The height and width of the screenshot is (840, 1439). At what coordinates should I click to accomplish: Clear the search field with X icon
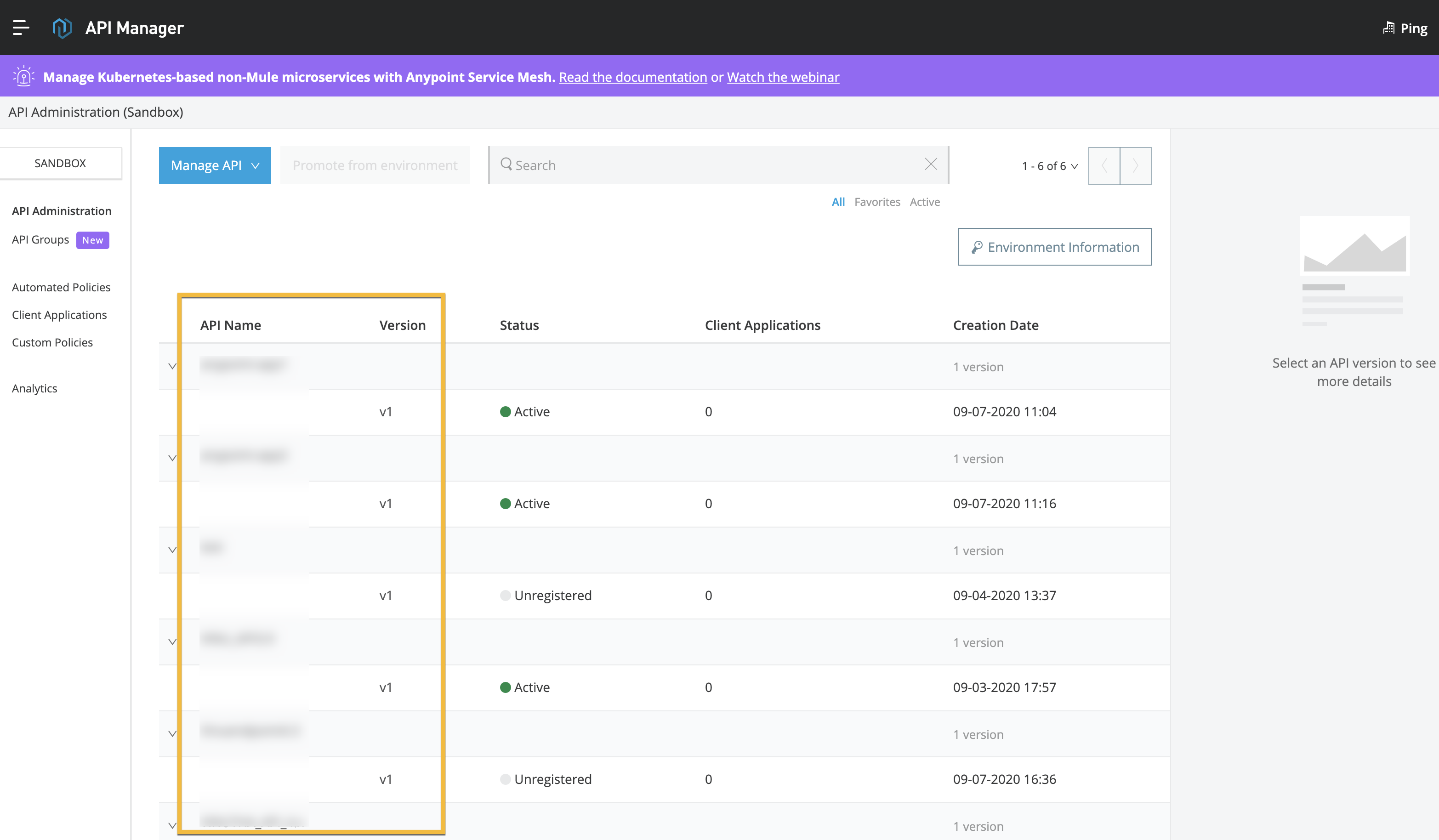click(930, 165)
